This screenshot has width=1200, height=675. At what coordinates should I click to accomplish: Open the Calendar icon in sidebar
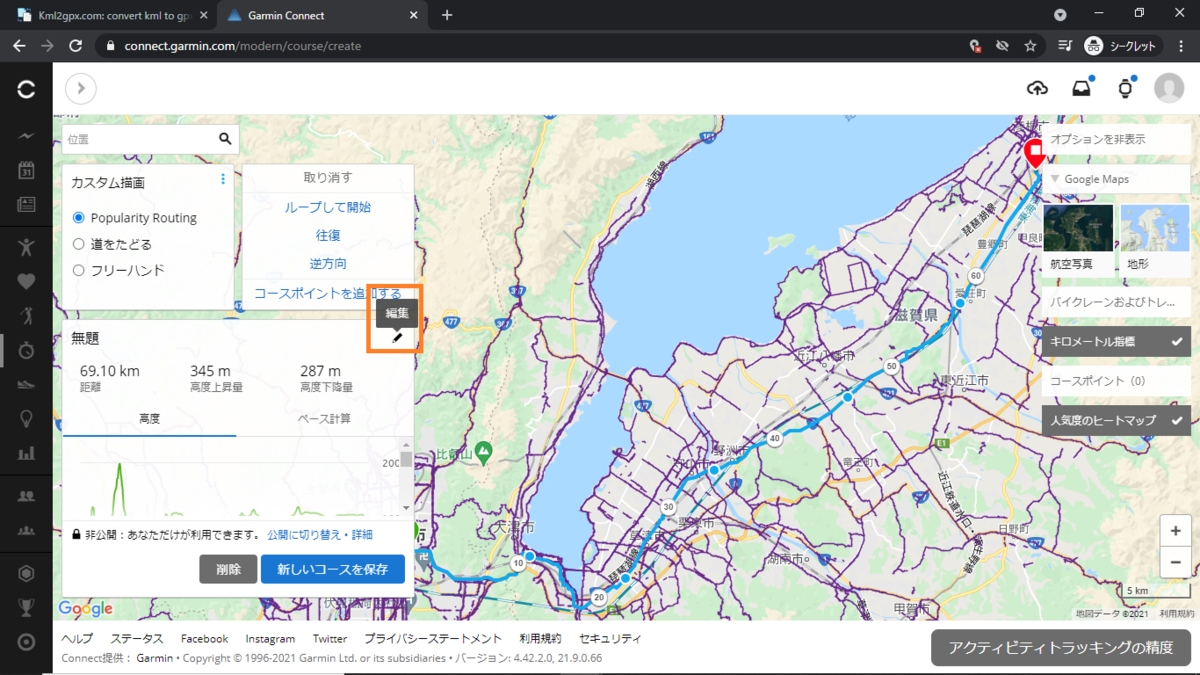[26, 170]
